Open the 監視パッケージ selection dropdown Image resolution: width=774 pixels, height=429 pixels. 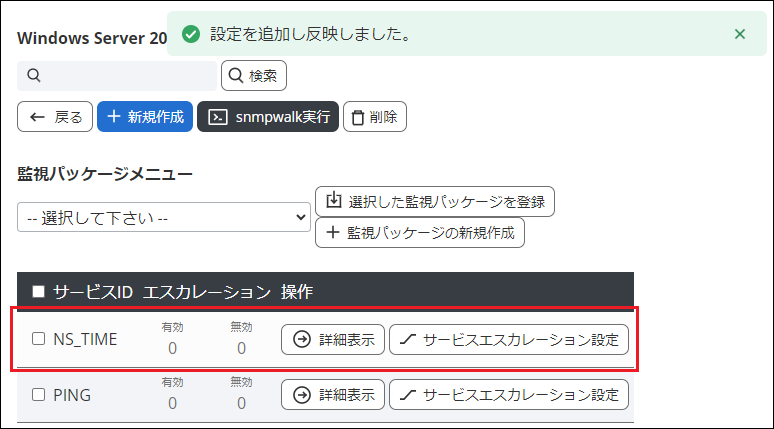[x=164, y=217]
